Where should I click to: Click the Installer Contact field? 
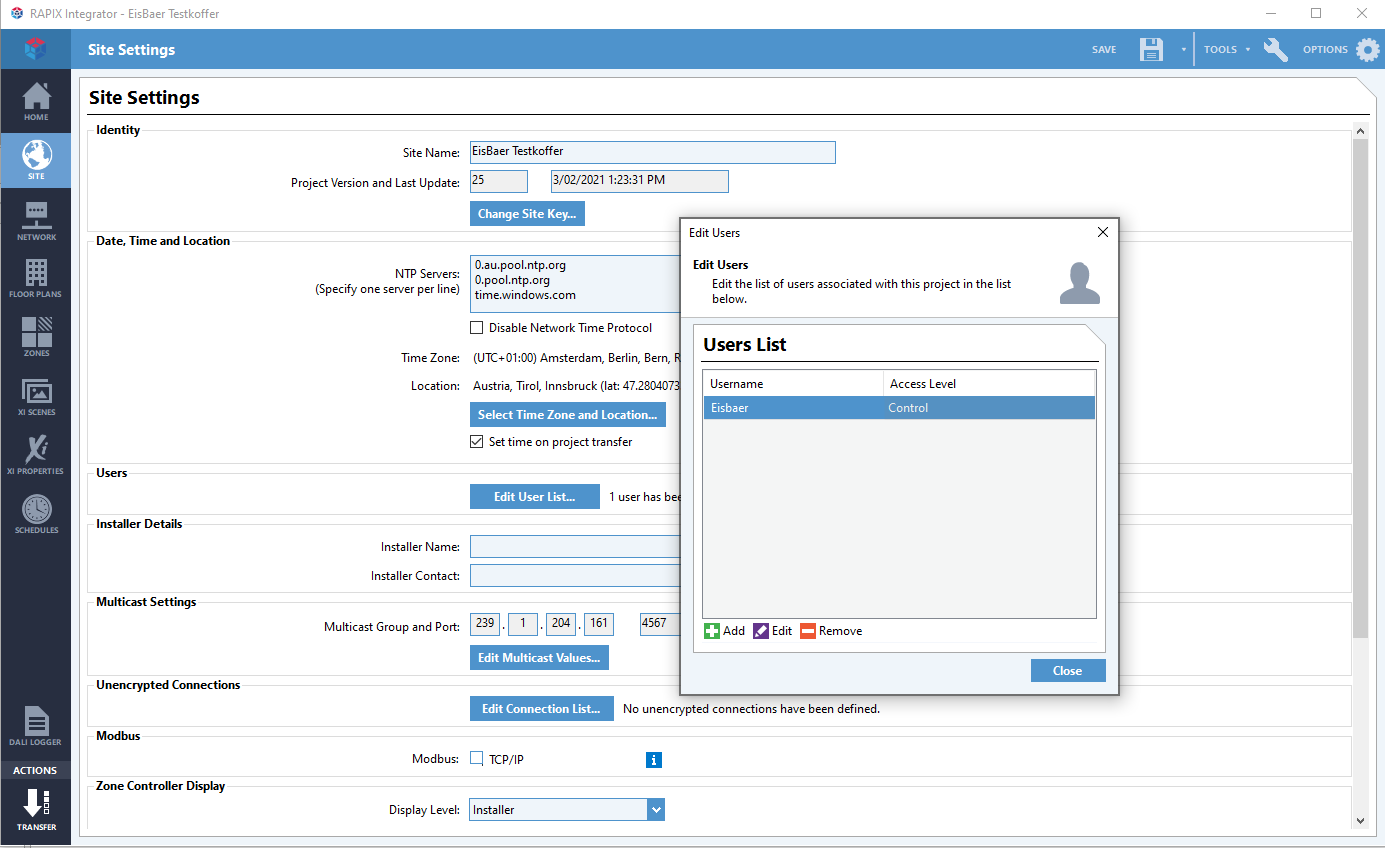[575, 576]
